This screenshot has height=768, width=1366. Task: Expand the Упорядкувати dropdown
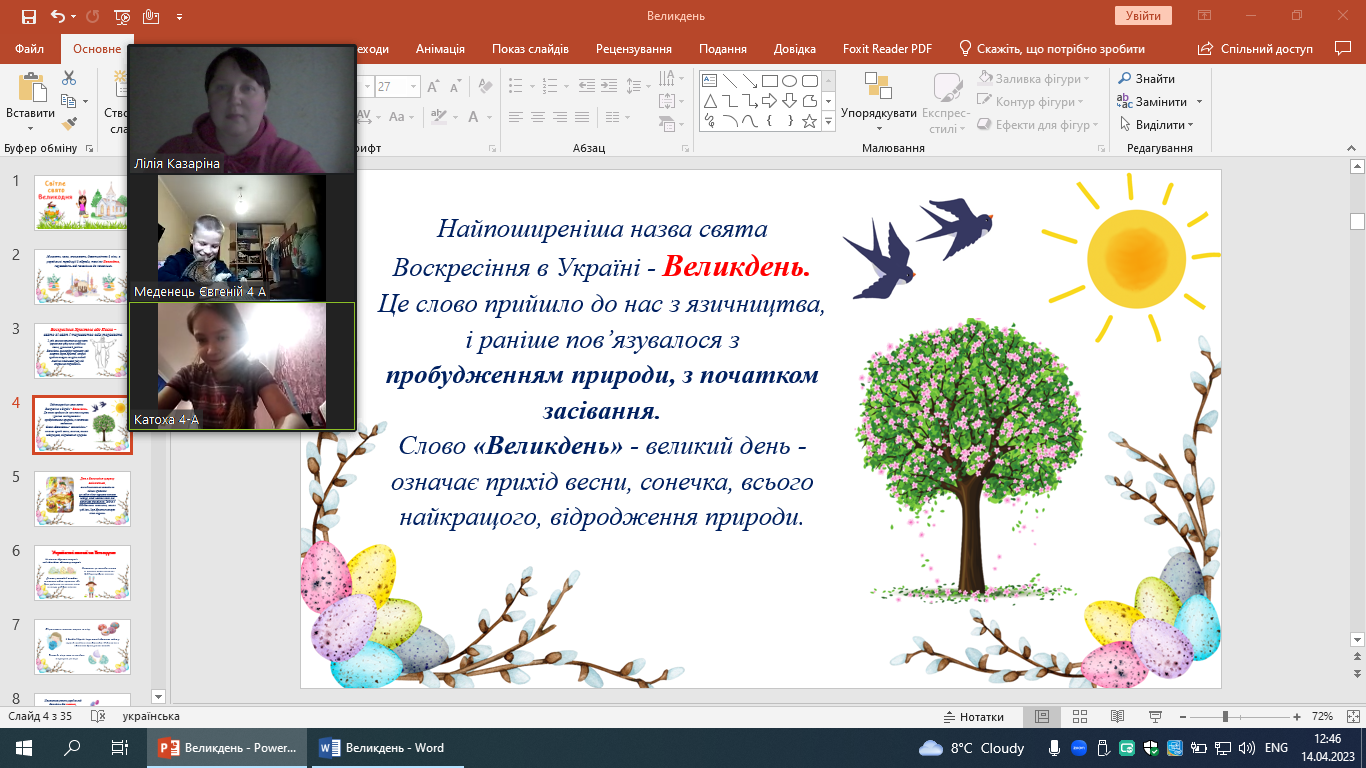point(878,113)
